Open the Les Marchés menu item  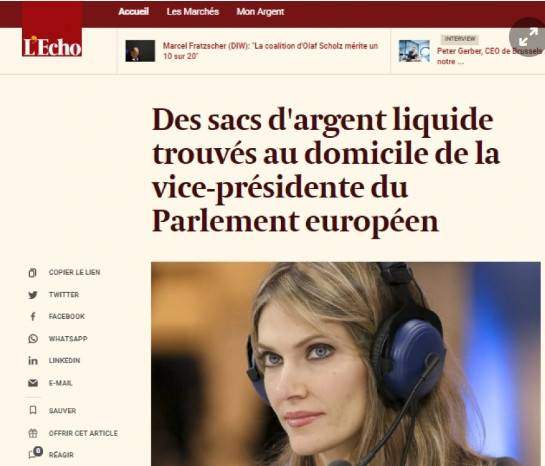coord(193,11)
